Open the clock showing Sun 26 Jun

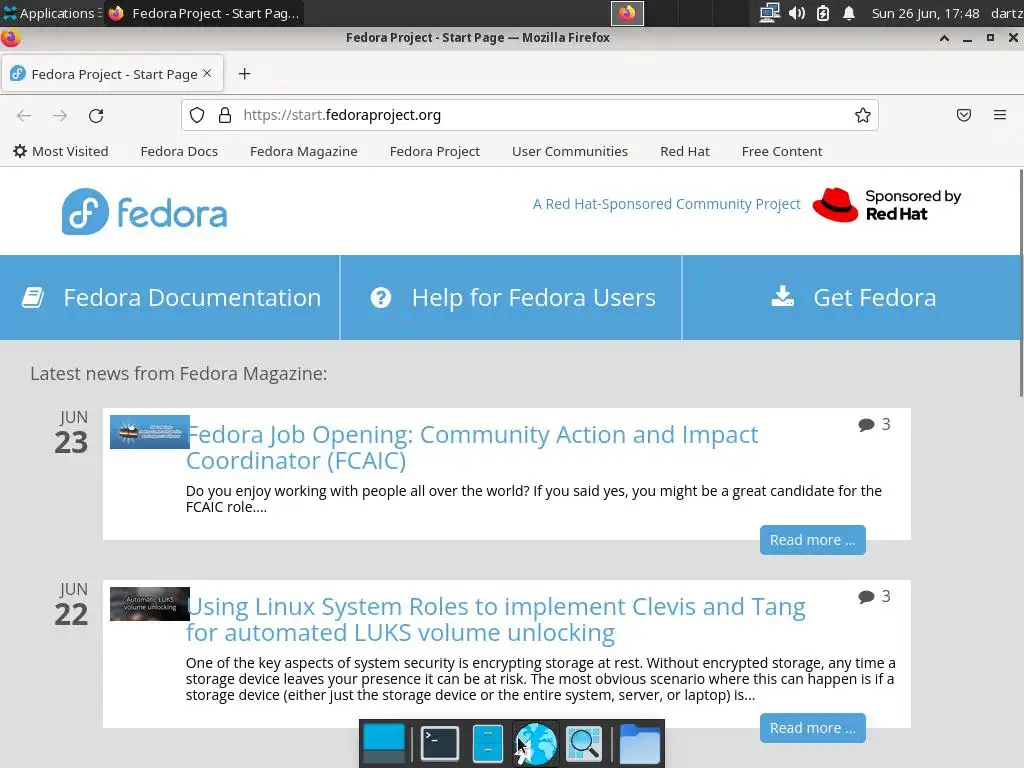click(925, 13)
